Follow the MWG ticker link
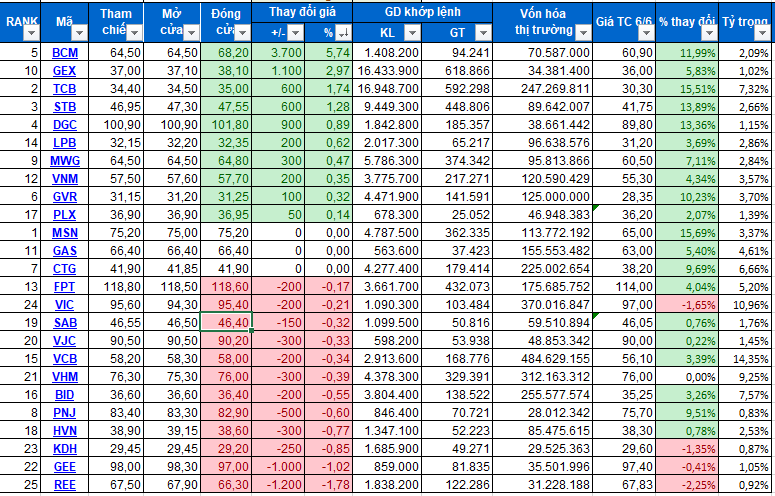 [65, 161]
